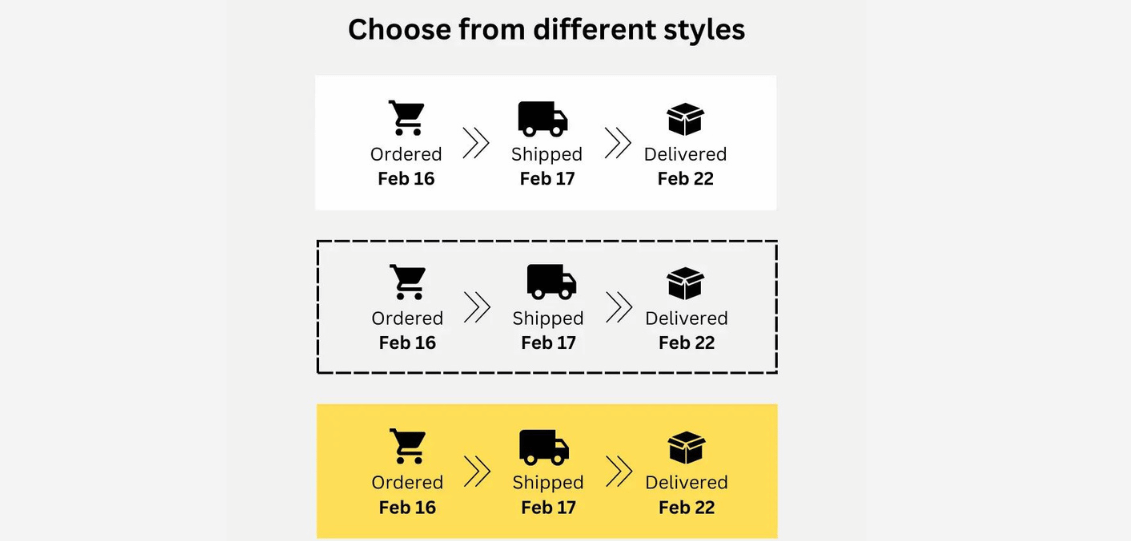
Task: Click the double chevron after Ordered in white style
Action: (476, 143)
